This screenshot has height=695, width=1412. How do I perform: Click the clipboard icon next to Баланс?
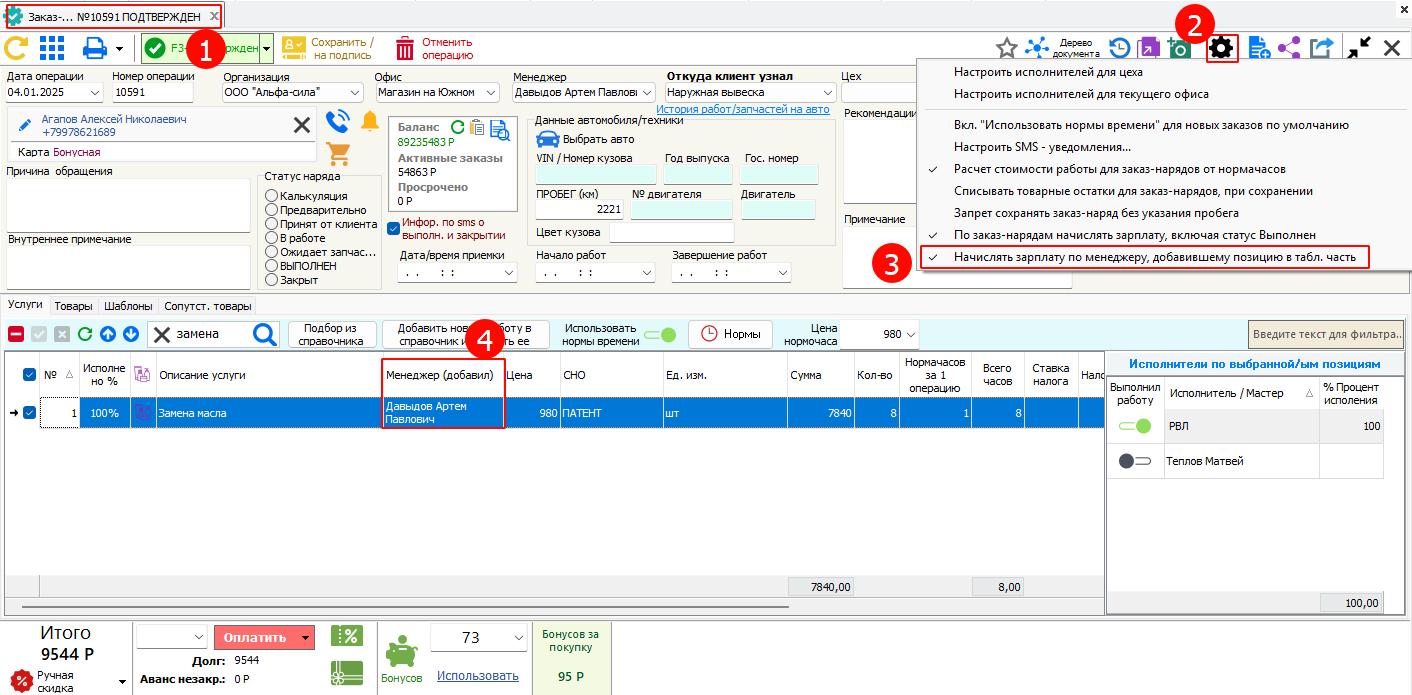[x=478, y=127]
